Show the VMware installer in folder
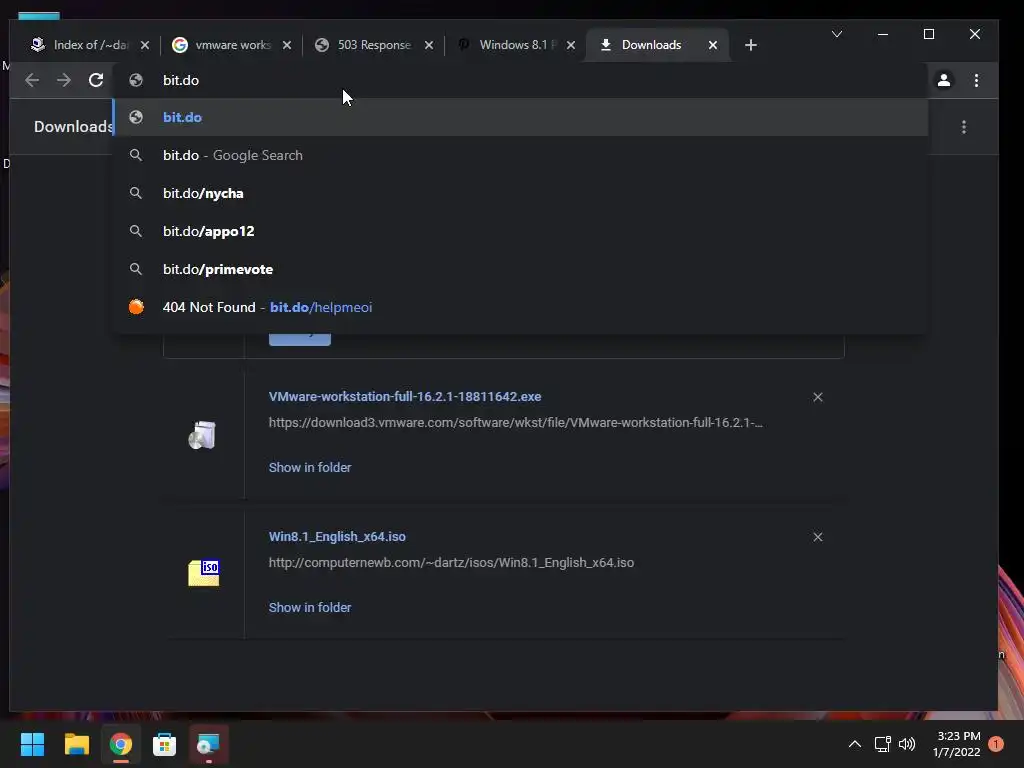This screenshot has height=768, width=1024. [x=310, y=468]
